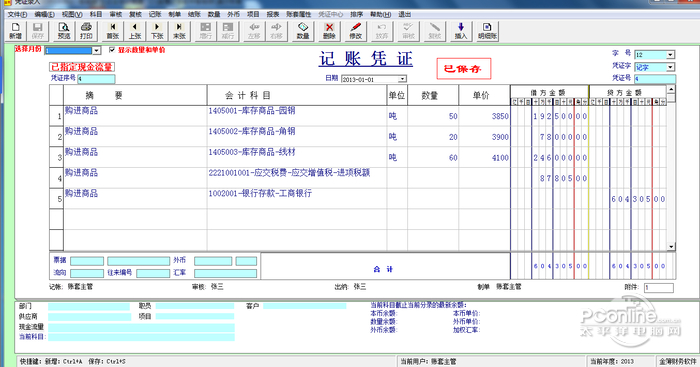Select account cell 2221001001-应交税费 进项税额
Viewport: 700px width, 367px height.
297,177
